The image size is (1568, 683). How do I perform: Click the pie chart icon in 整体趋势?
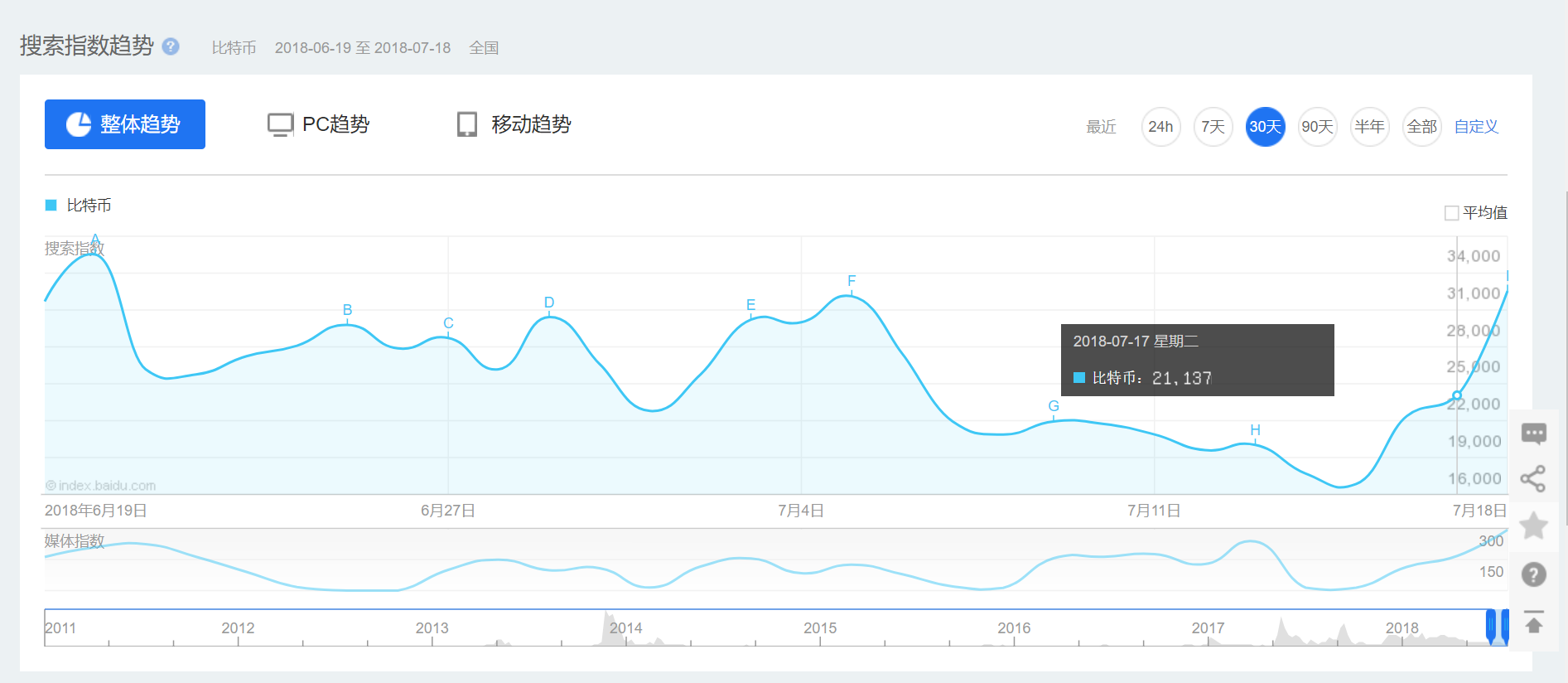[x=79, y=124]
